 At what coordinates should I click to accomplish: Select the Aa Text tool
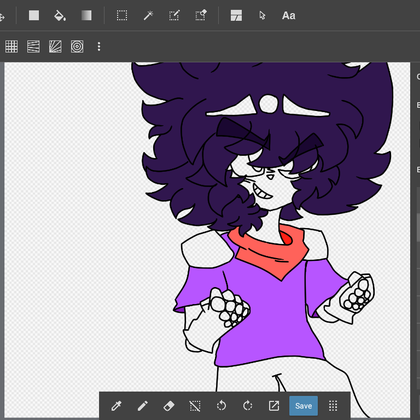tap(288, 16)
